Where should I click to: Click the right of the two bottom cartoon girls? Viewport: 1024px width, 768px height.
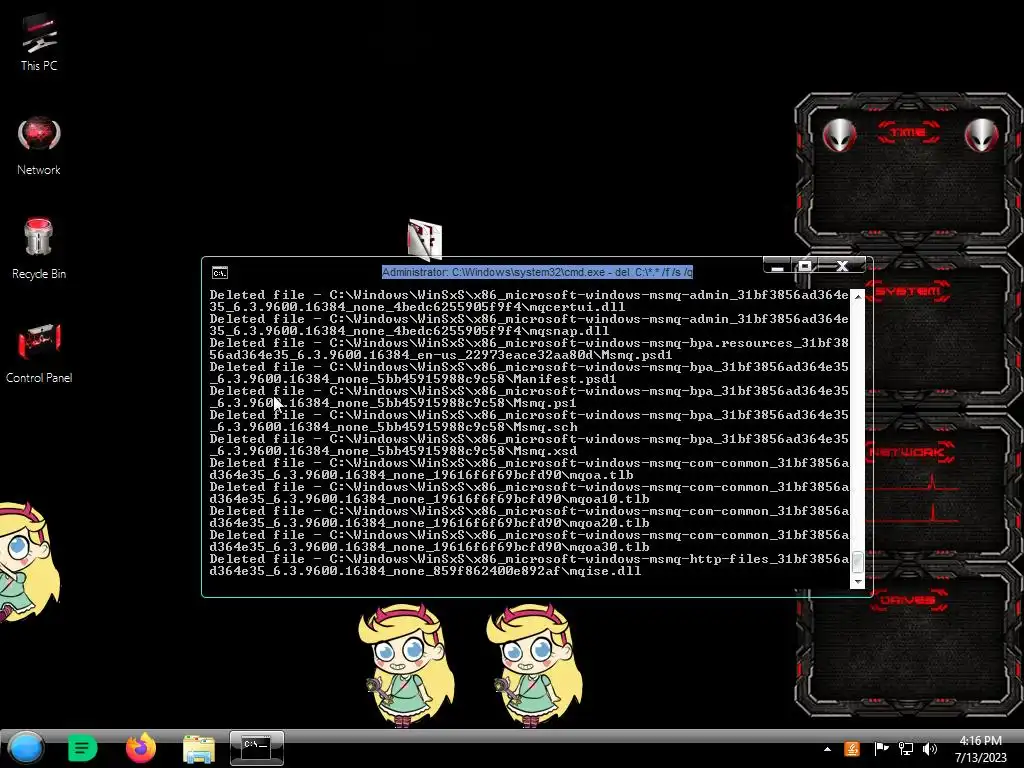pyautogui.click(x=534, y=665)
